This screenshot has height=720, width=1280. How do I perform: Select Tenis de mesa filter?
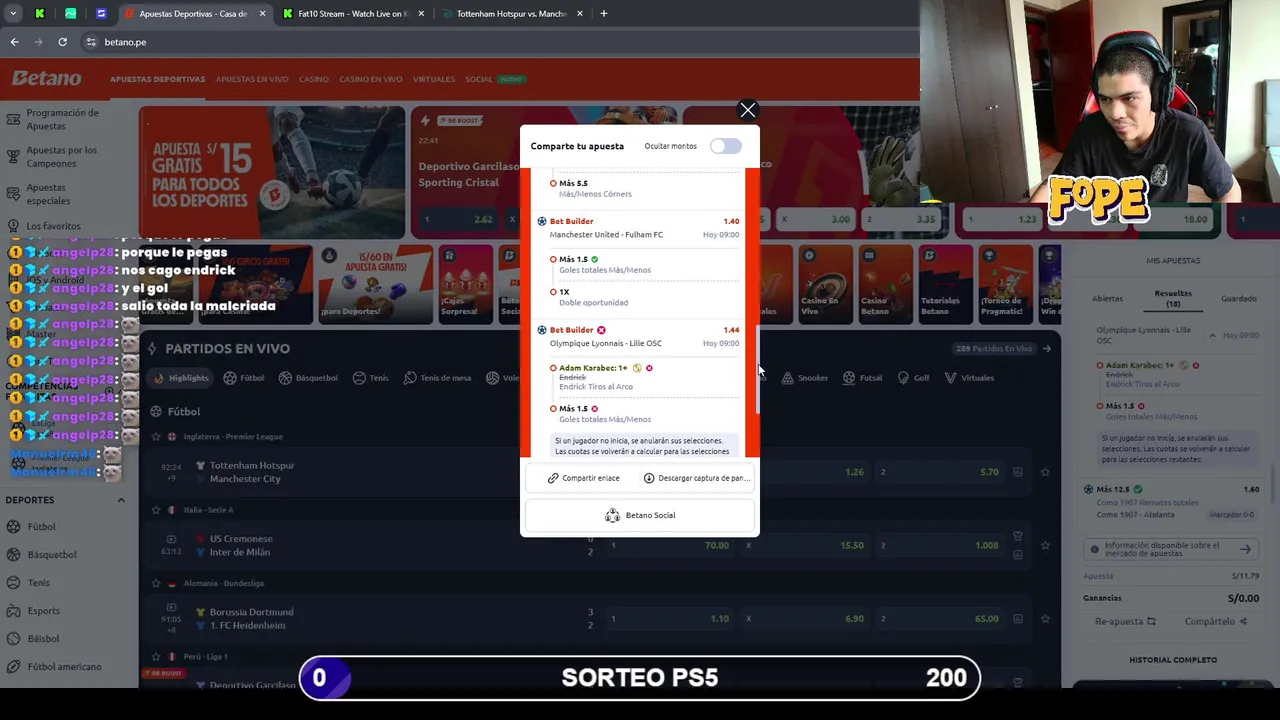pyautogui.click(x=437, y=378)
